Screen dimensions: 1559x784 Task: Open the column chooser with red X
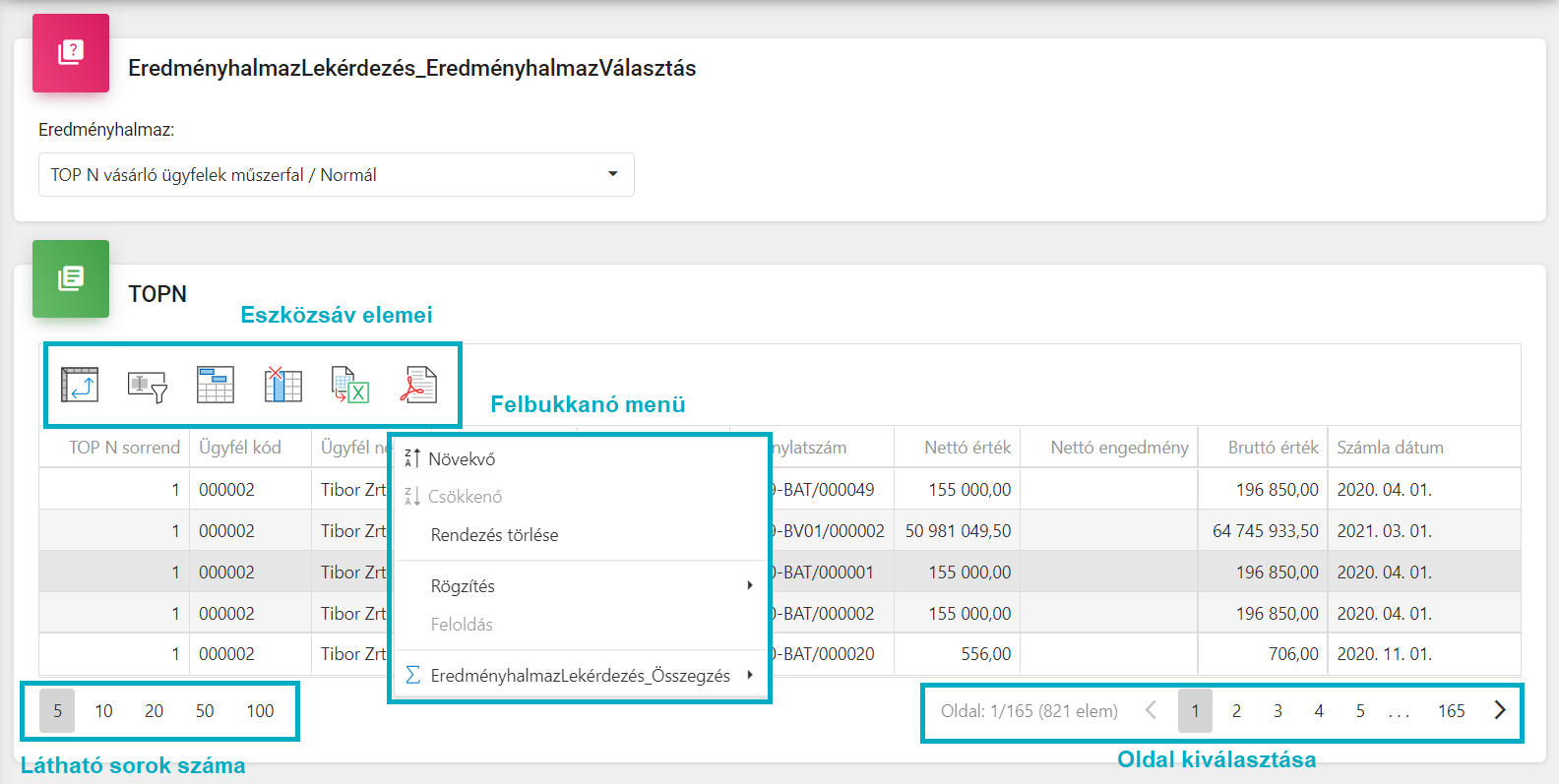point(282,385)
